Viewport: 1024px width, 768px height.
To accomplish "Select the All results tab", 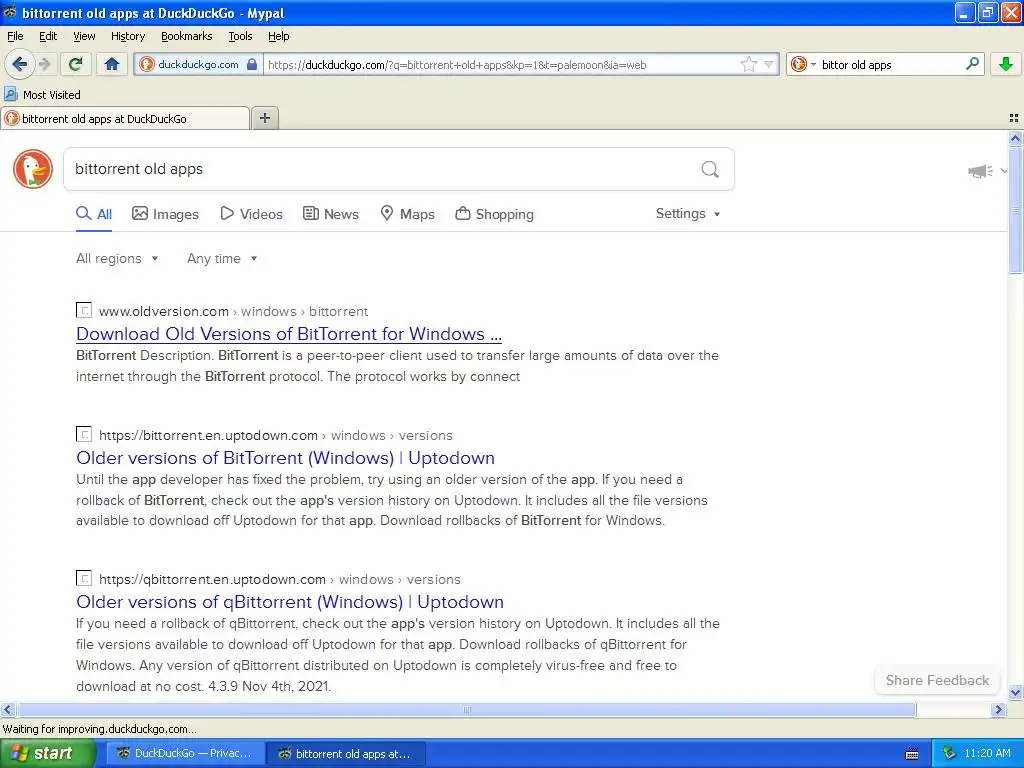I will coord(94,214).
